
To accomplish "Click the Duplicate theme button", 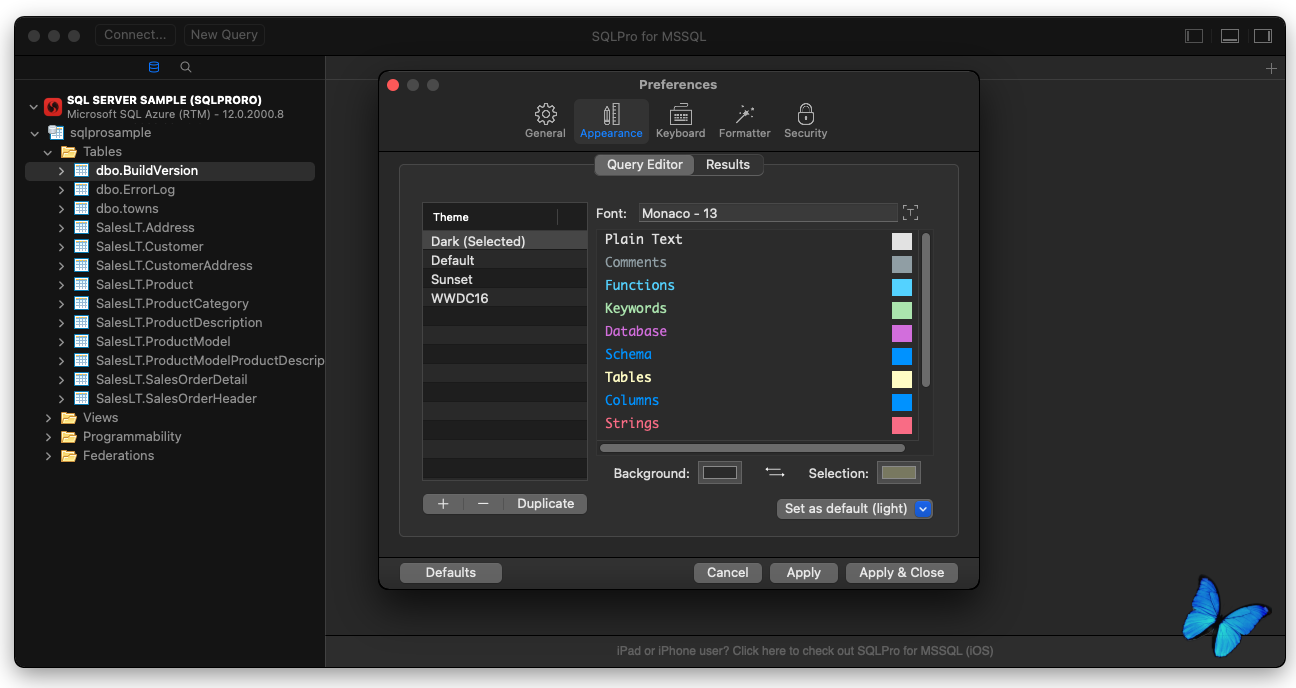I will click(x=545, y=504).
